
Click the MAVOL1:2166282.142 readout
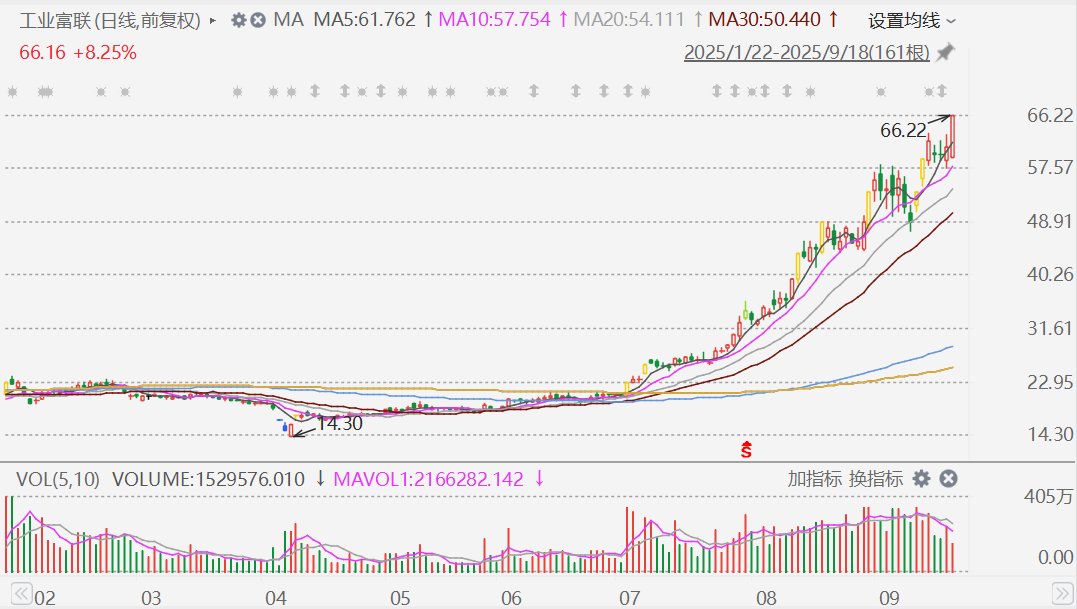tap(429, 479)
